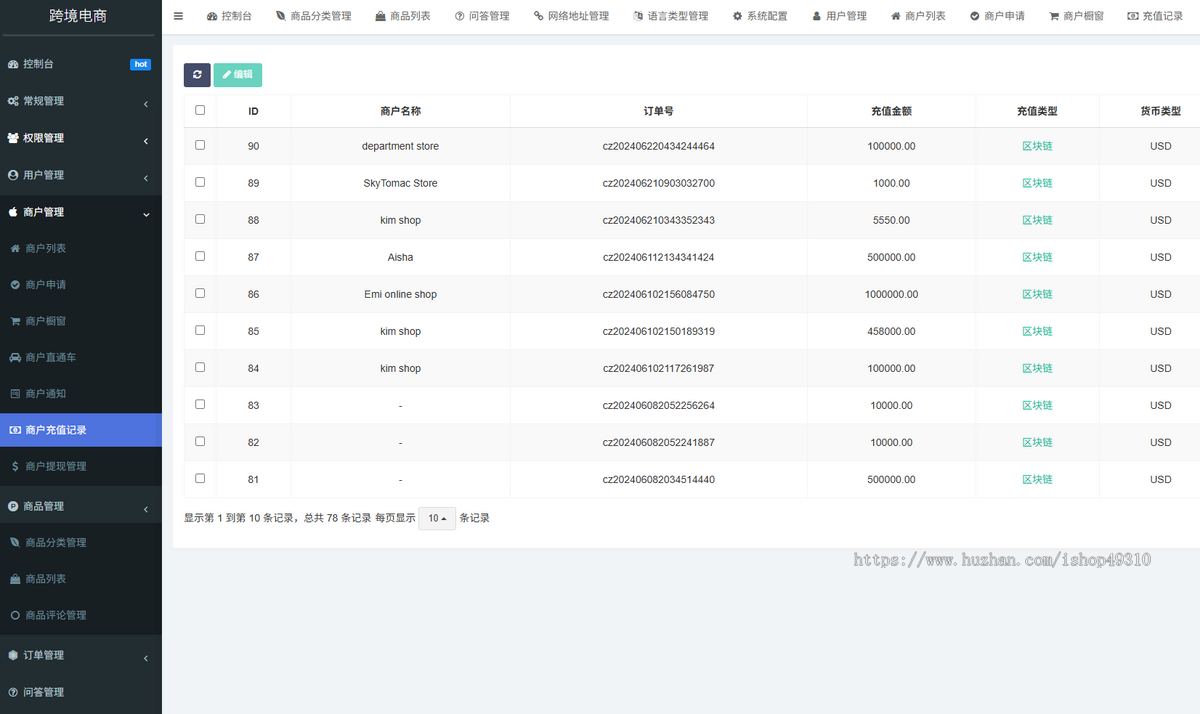Switch to top 商品分类管理 tab
The height and width of the screenshot is (714, 1200).
[313, 16]
